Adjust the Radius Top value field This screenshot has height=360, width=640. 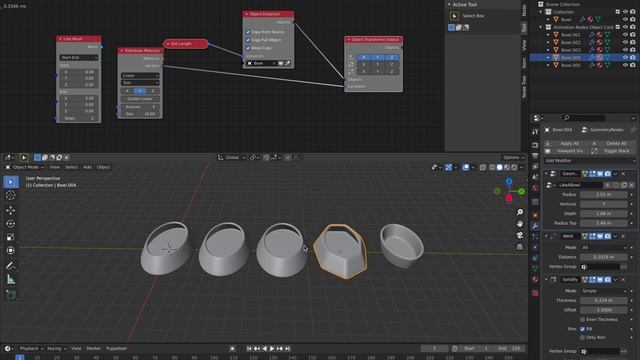pos(604,223)
